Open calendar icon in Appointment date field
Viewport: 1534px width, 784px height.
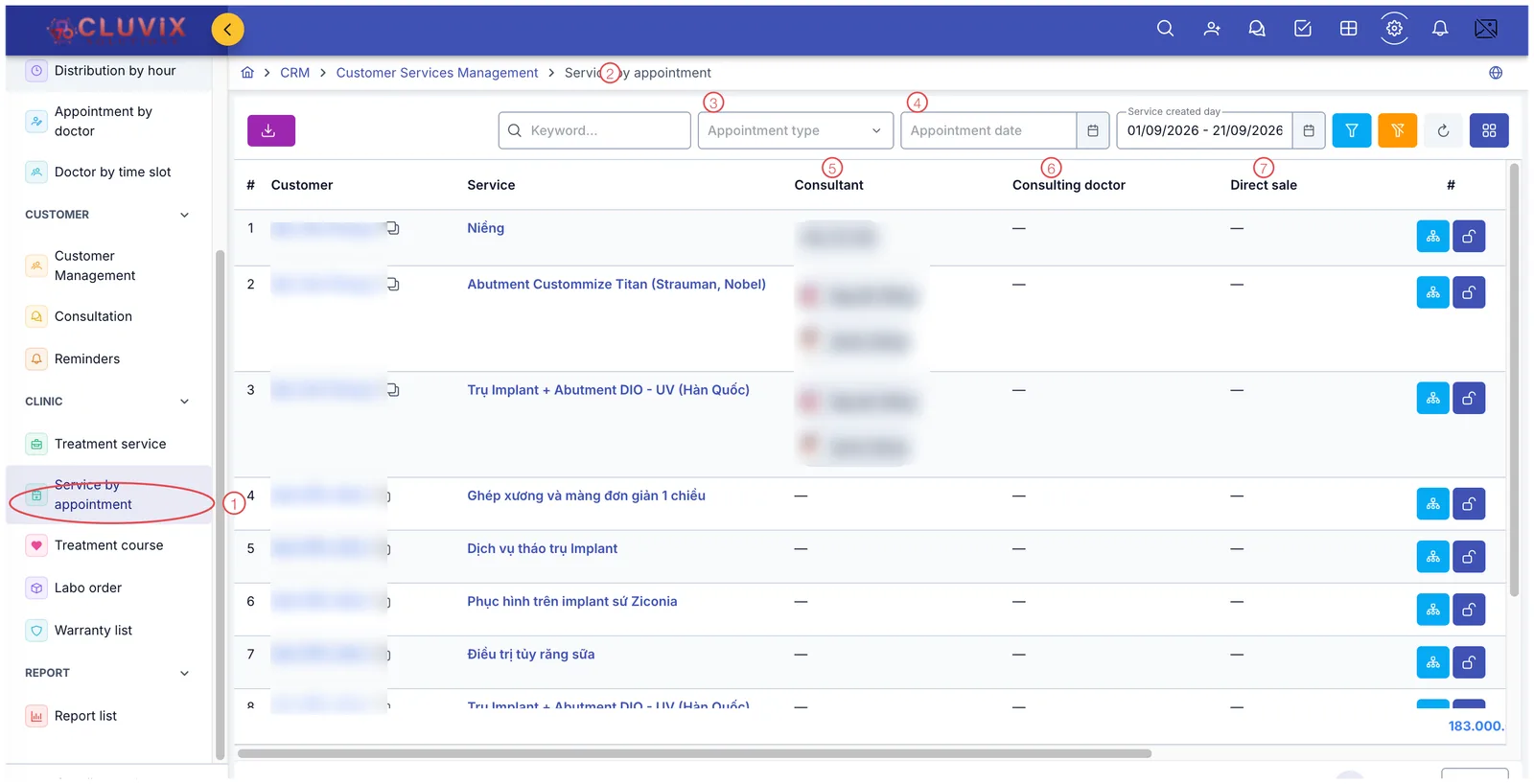click(x=1093, y=130)
